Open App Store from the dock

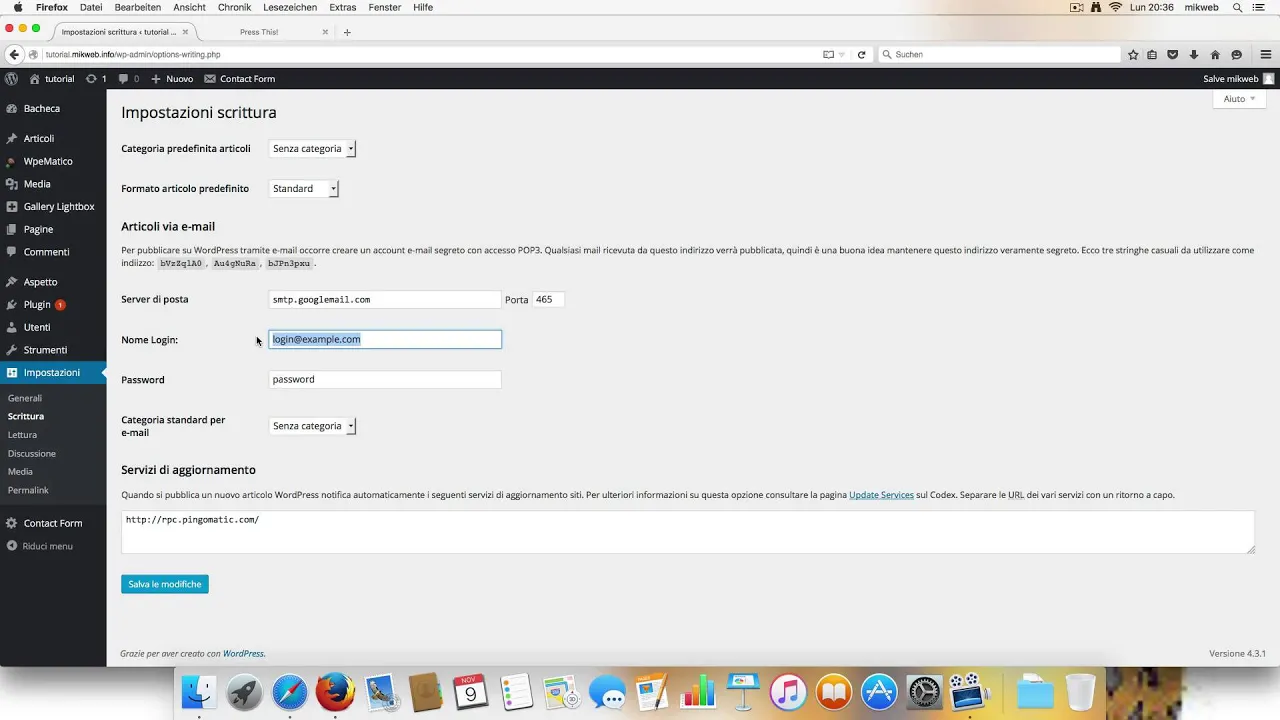(x=879, y=692)
